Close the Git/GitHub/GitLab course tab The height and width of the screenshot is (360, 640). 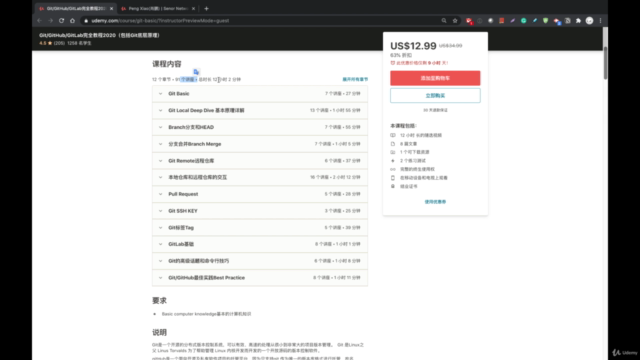(x=111, y=8)
